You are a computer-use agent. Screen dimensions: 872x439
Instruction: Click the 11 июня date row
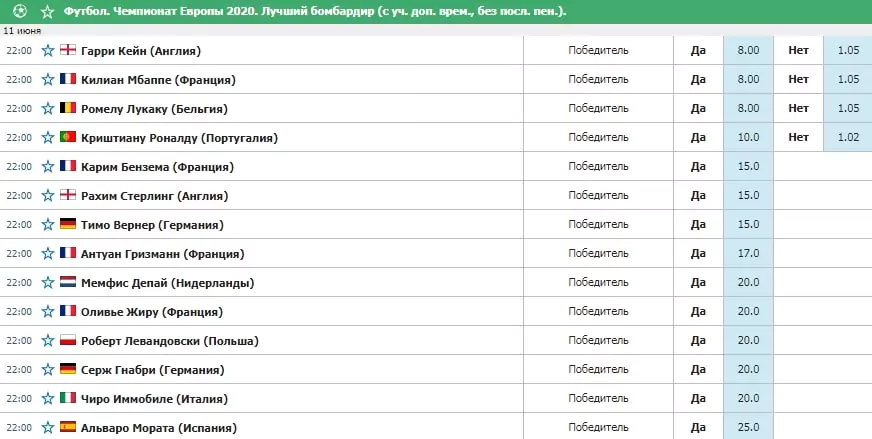[x=436, y=31]
